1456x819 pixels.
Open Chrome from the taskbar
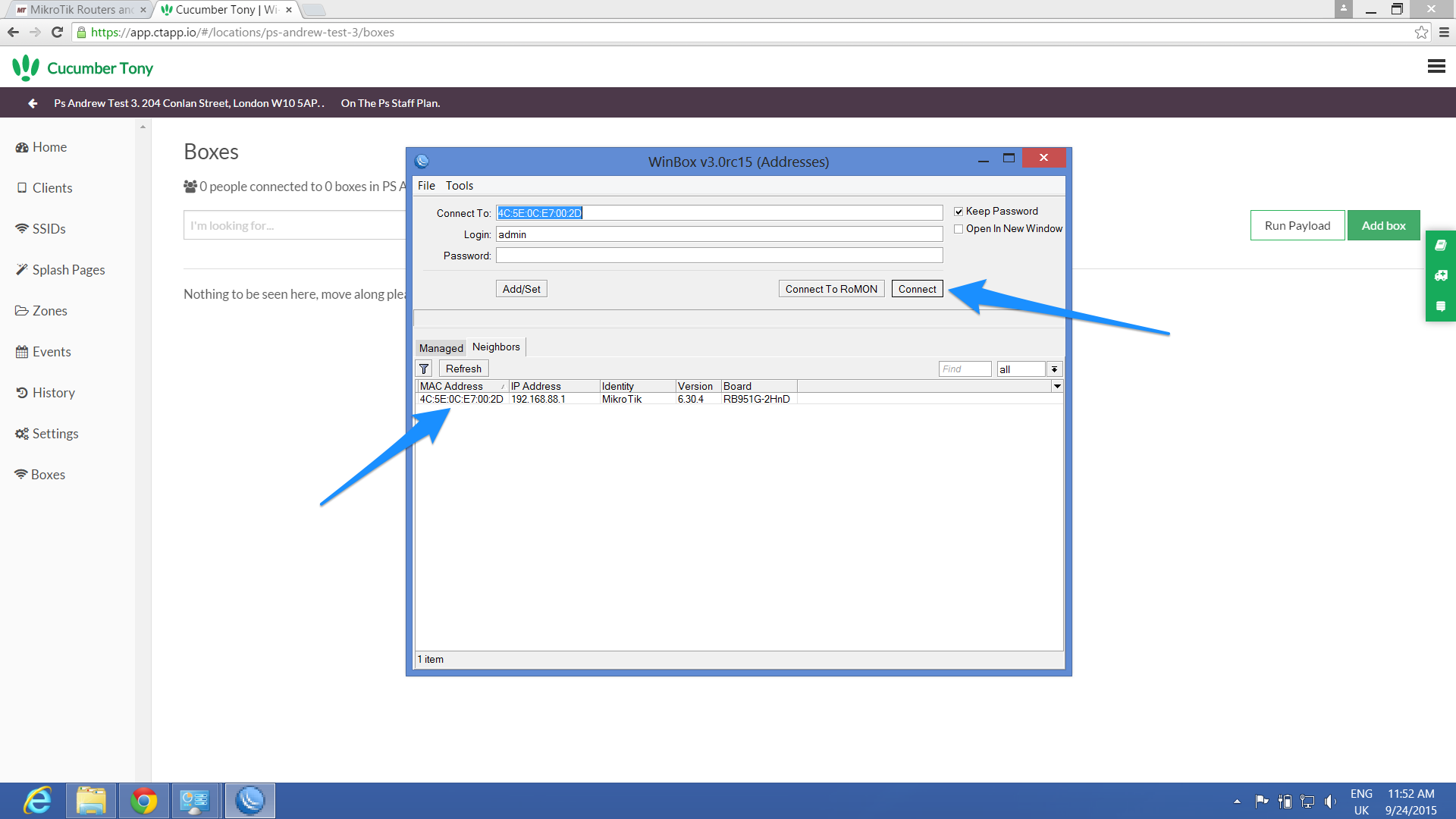pyautogui.click(x=143, y=801)
